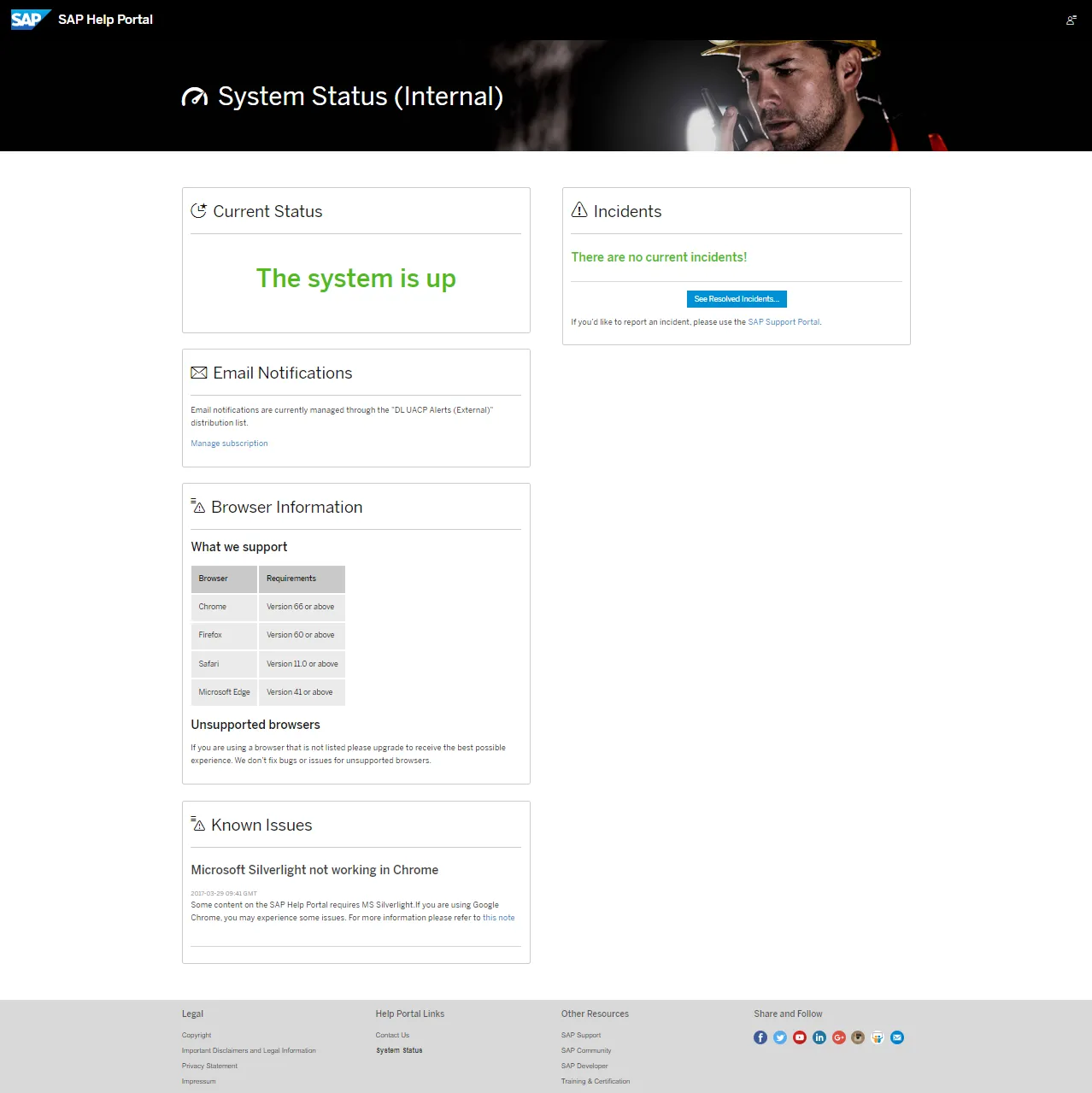Image resolution: width=1092 pixels, height=1093 pixels.
Task: Open Training & Certification footer link
Action: pos(596,1081)
